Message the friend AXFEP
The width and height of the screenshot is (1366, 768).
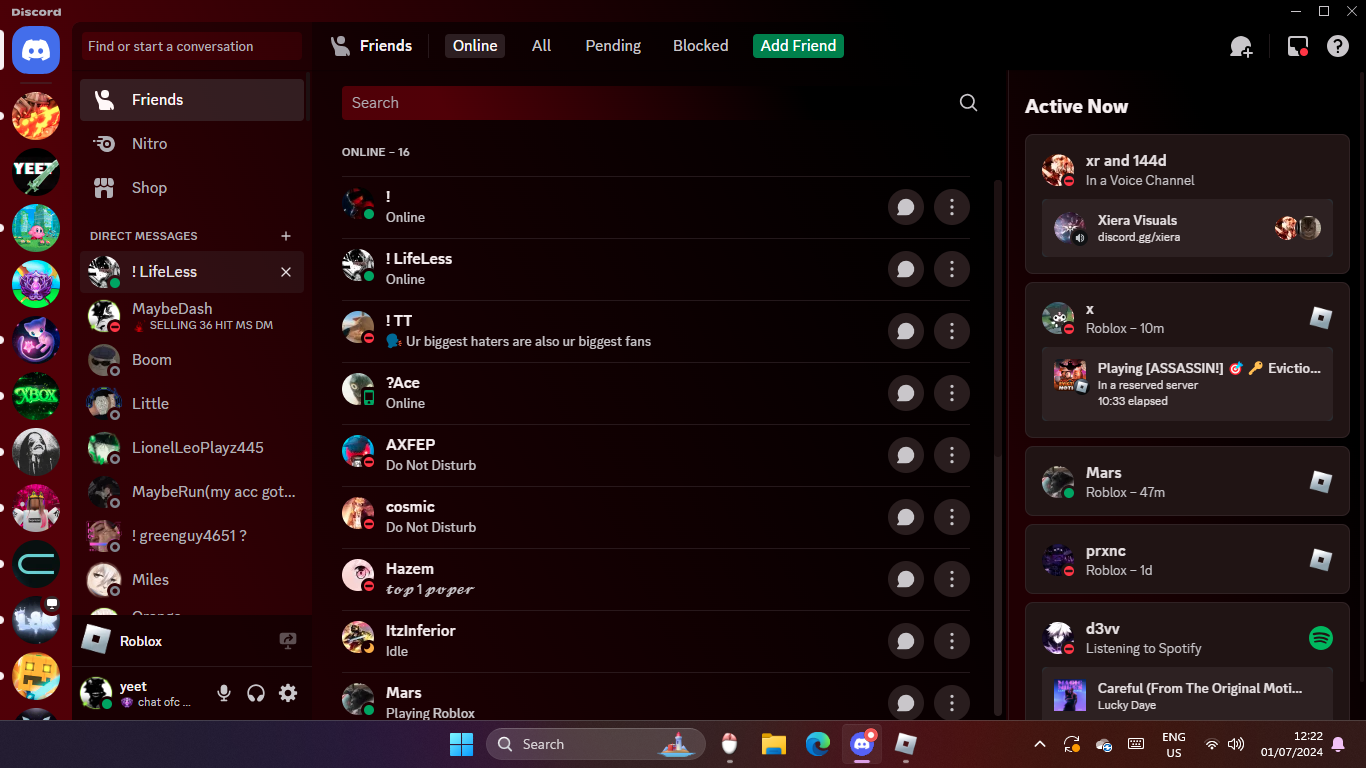[906, 455]
